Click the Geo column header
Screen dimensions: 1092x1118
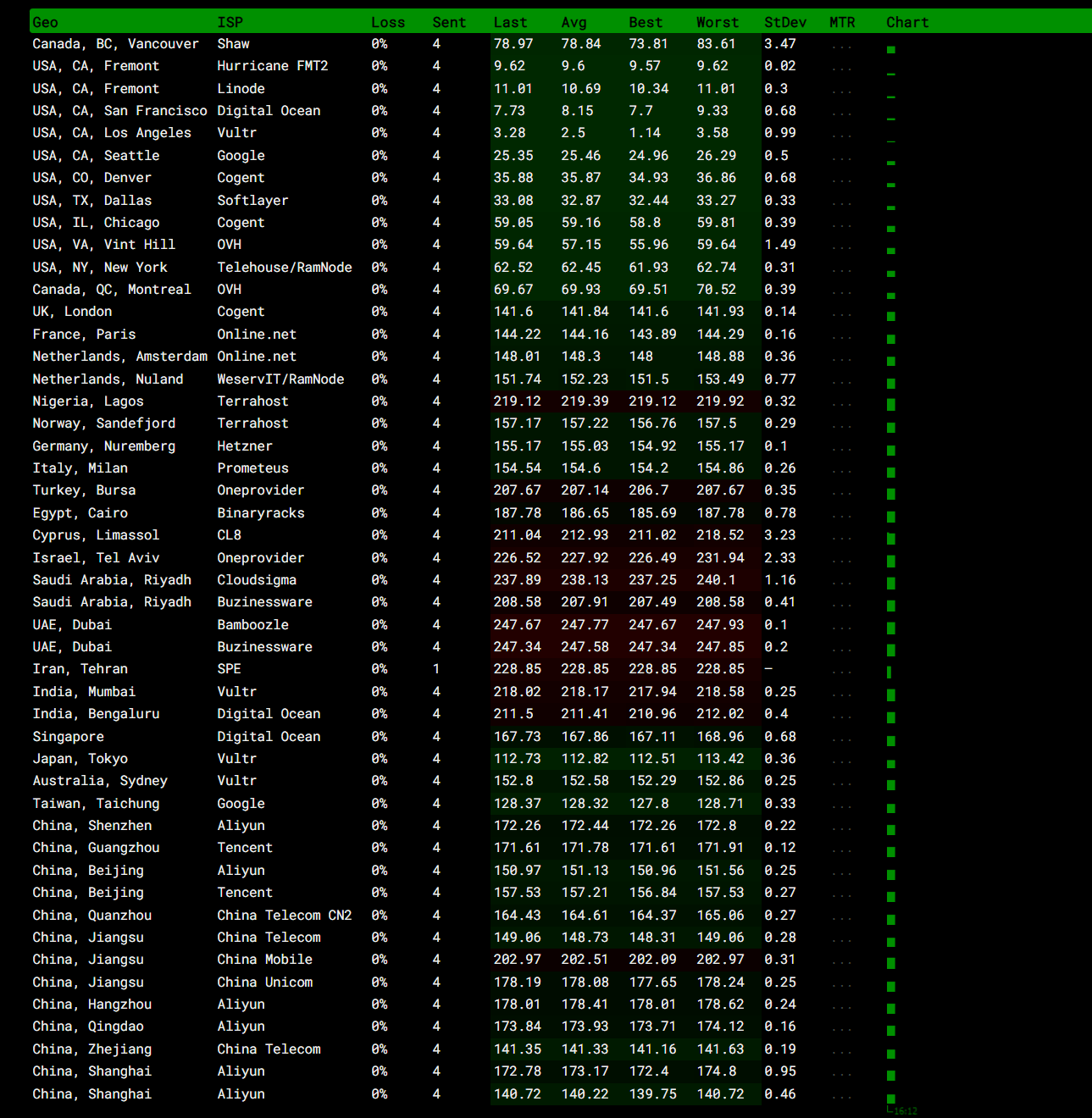(x=46, y=23)
